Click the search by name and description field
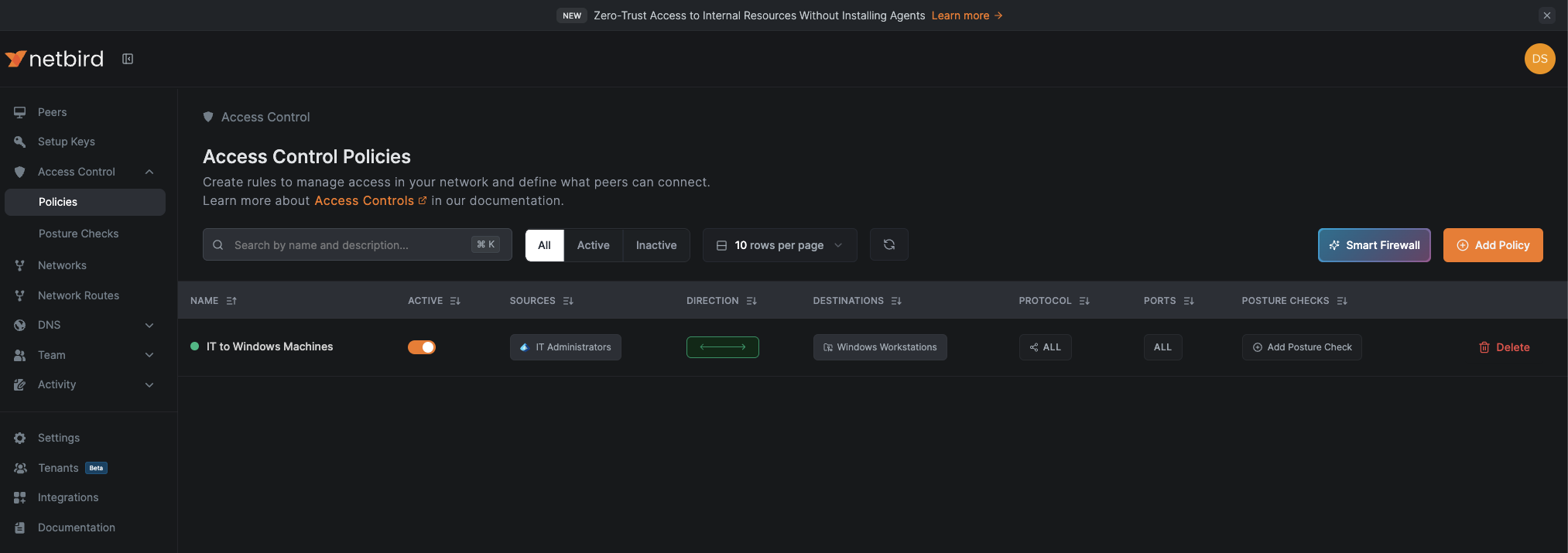This screenshot has width=1568, height=553. pyautogui.click(x=348, y=245)
